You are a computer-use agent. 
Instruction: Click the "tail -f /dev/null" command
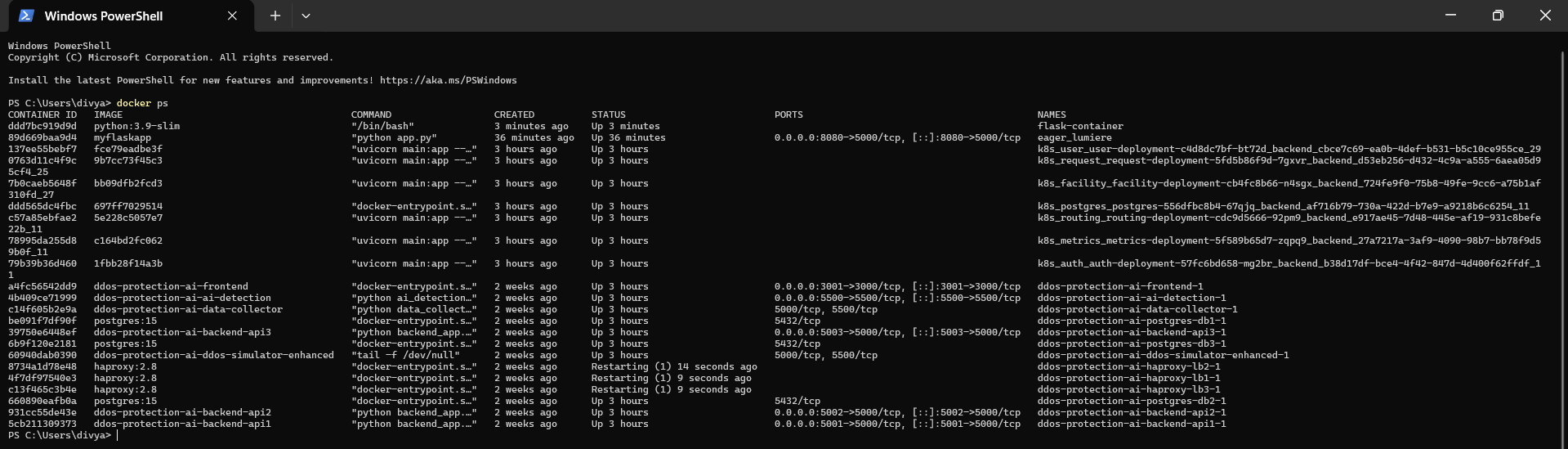pyautogui.click(x=405, y=355)
